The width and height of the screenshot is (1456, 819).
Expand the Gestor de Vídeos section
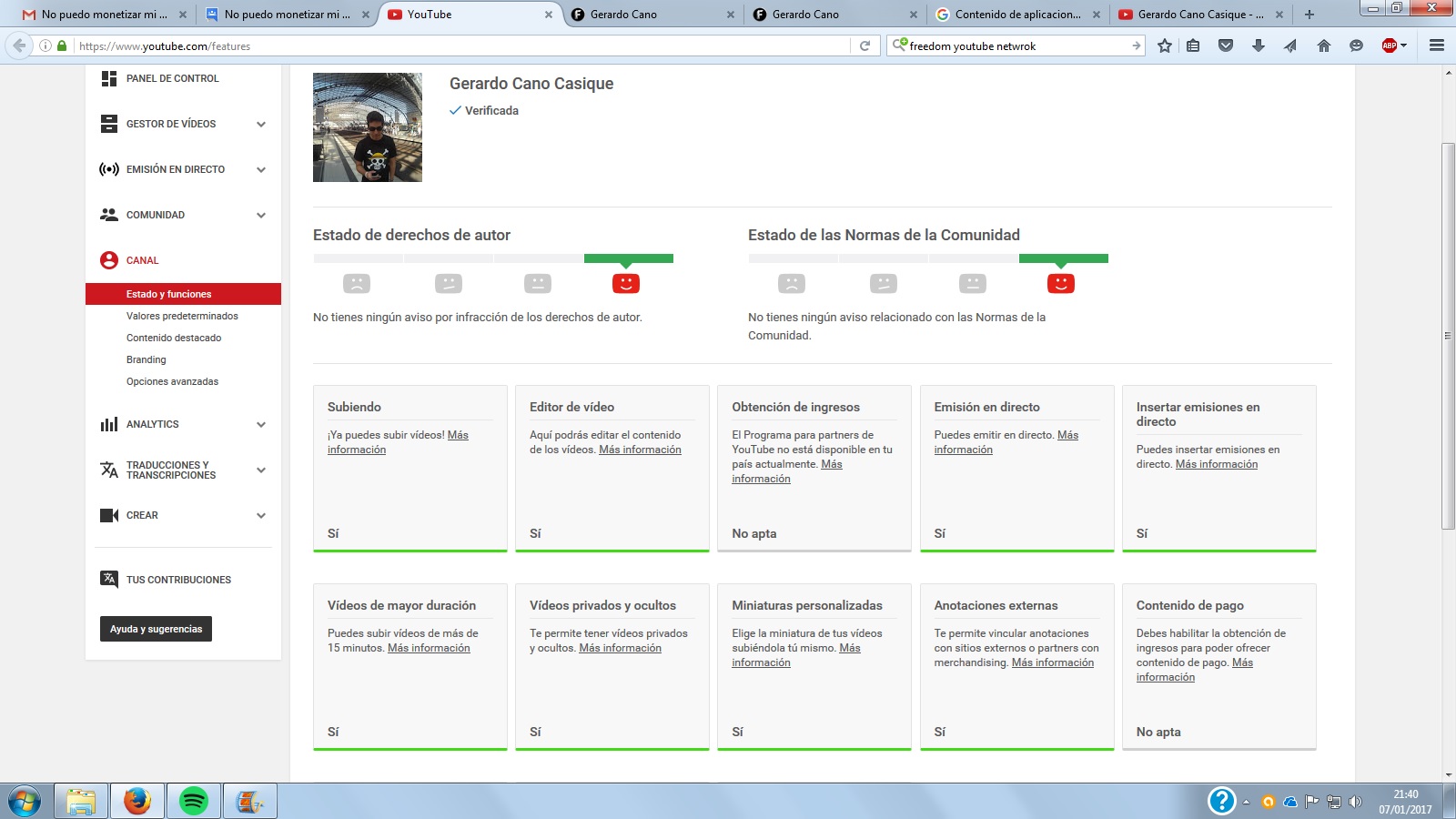pos(261,124)
